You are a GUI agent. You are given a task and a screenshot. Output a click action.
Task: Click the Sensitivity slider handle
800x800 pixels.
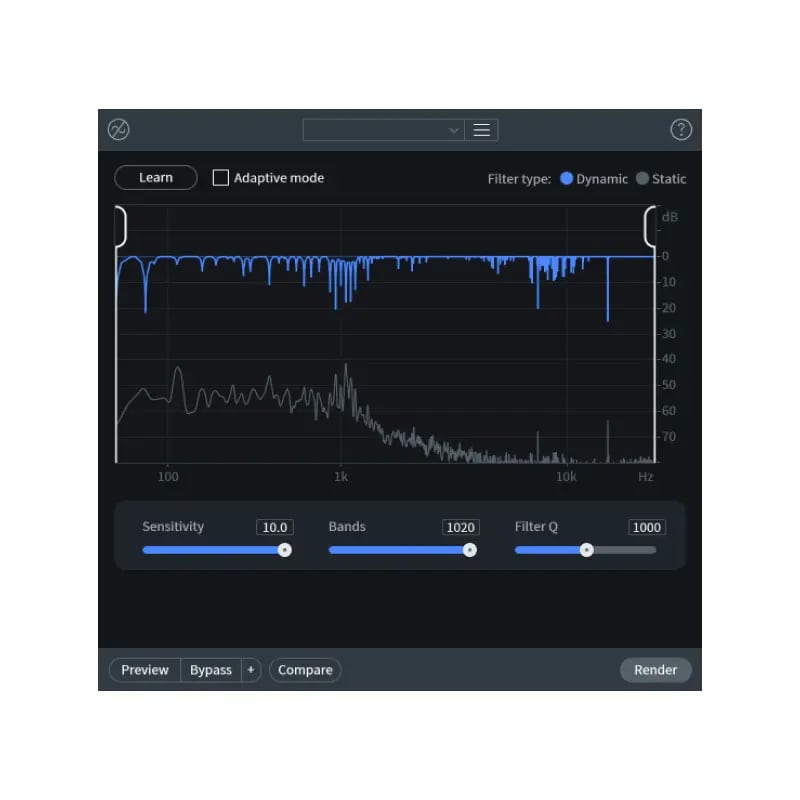(285, 550)
